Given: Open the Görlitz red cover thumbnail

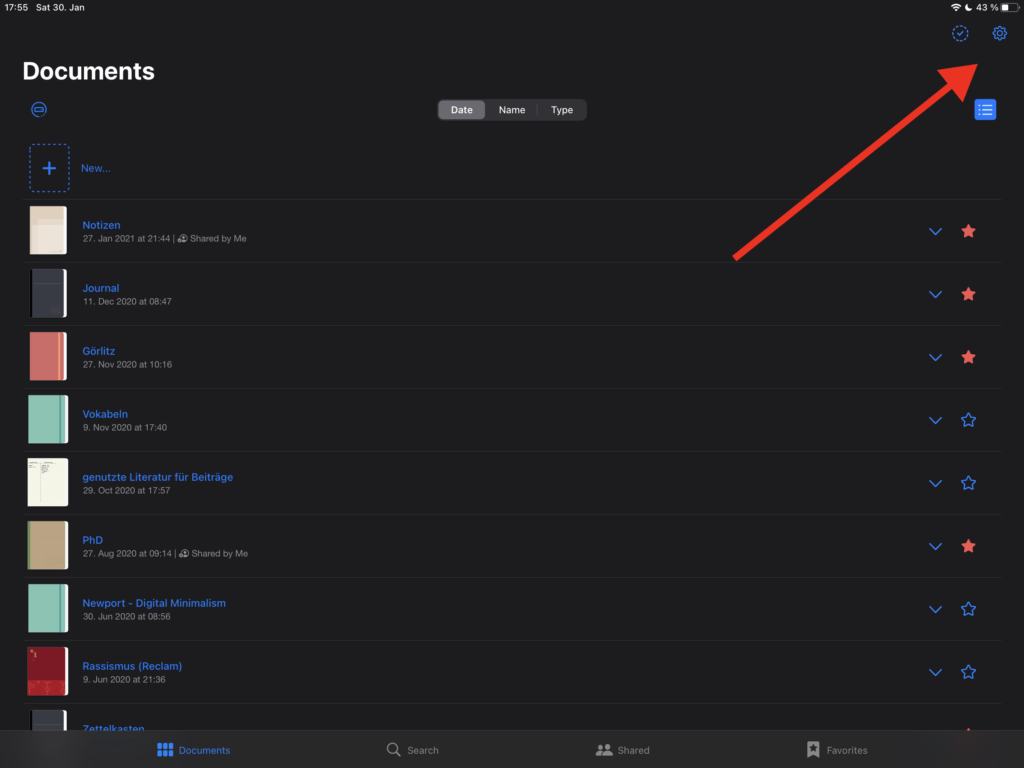Looking at the screenshot, I should (48, 357).
